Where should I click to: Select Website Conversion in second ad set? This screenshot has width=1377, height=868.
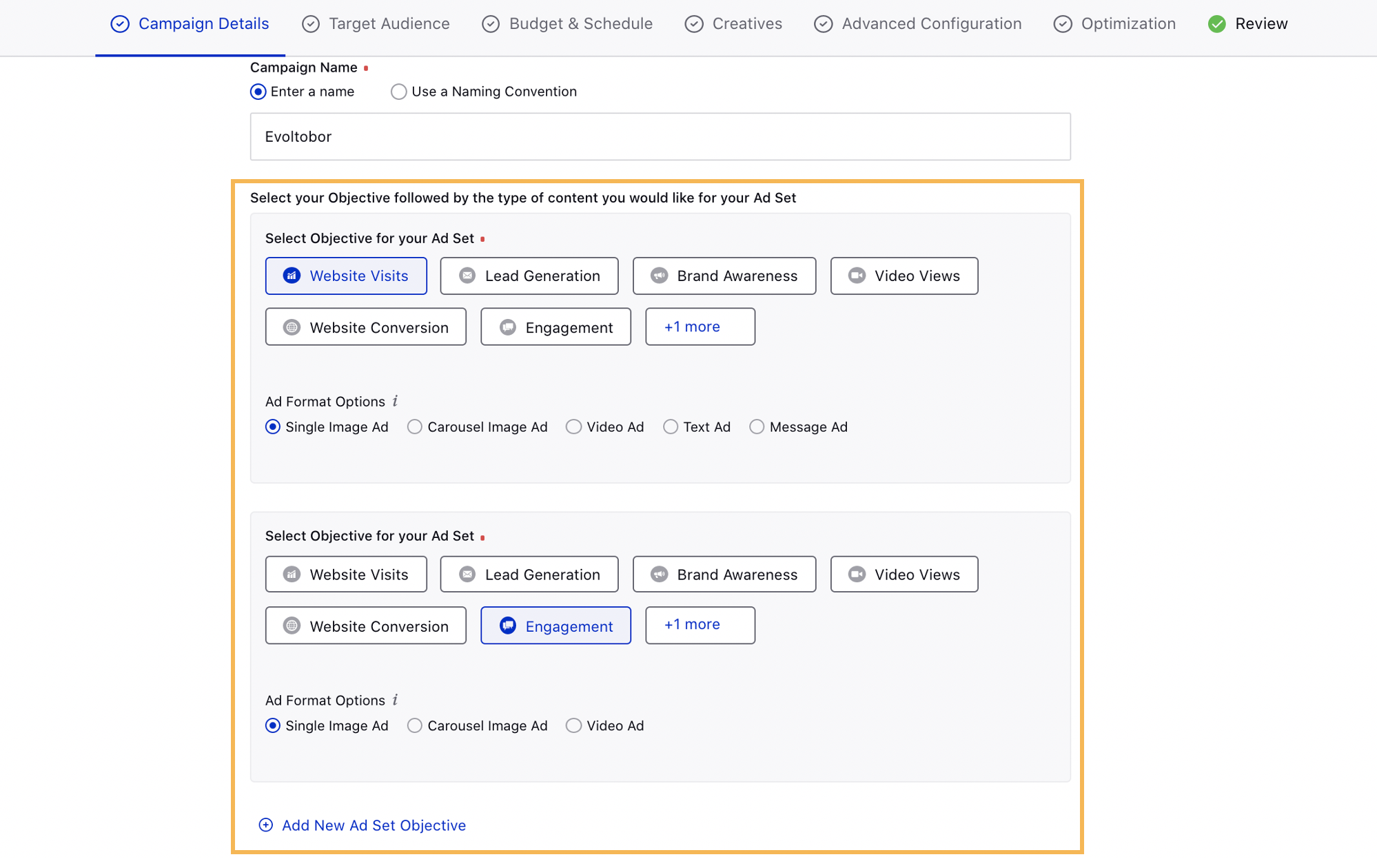coord(366,625)
